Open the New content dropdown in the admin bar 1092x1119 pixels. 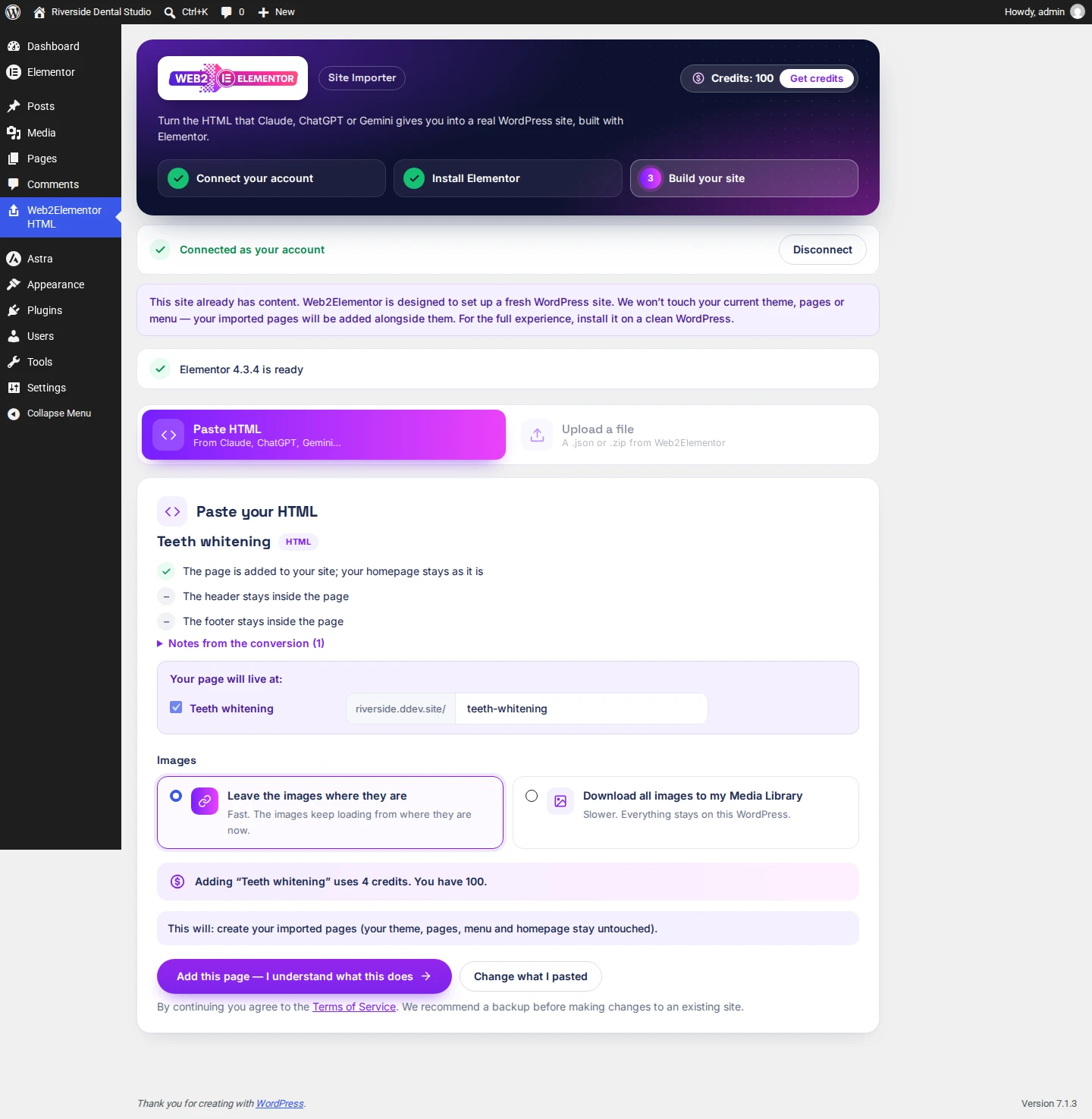(277, 12)
